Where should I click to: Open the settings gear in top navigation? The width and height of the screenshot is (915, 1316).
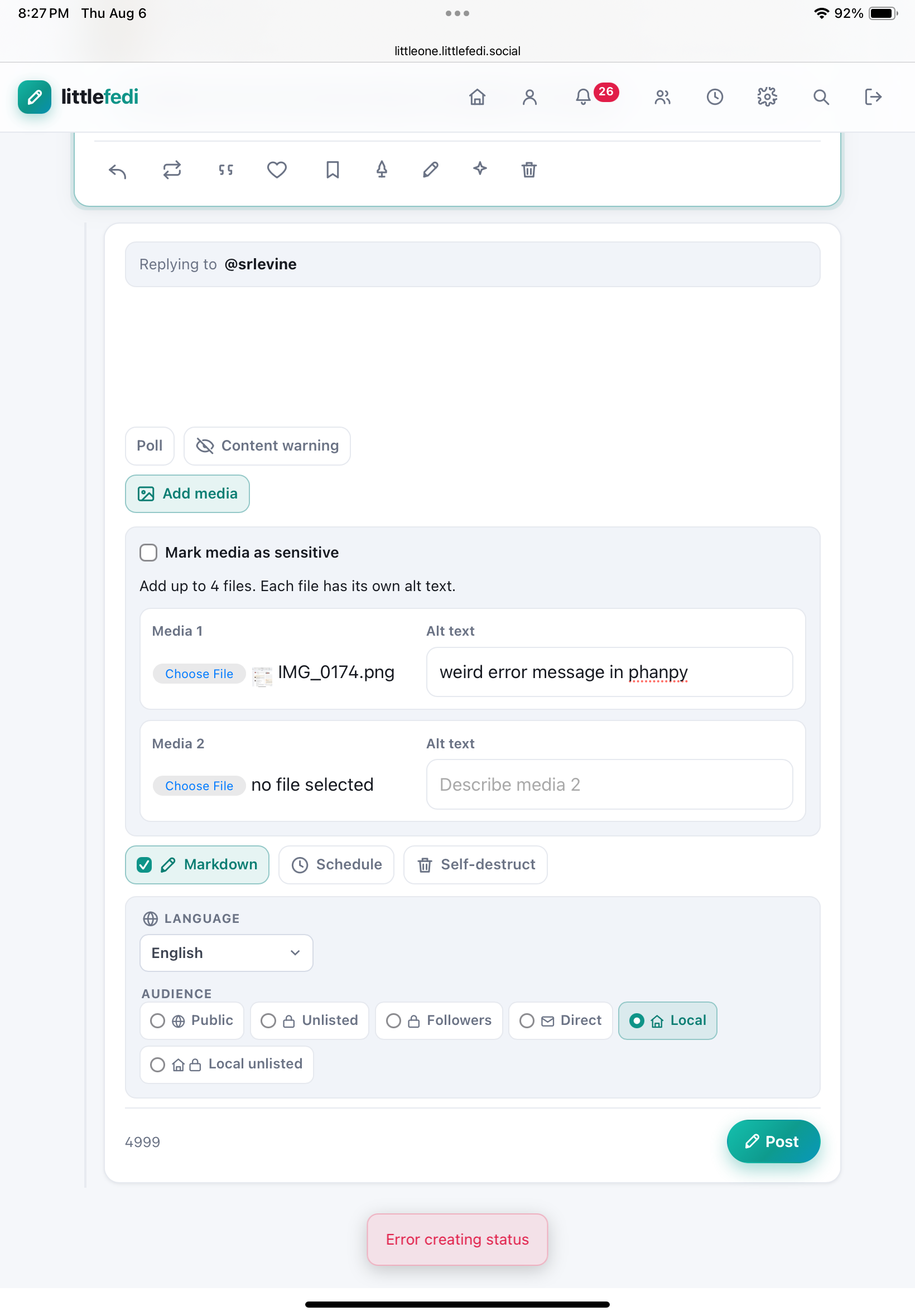point(767,97)
